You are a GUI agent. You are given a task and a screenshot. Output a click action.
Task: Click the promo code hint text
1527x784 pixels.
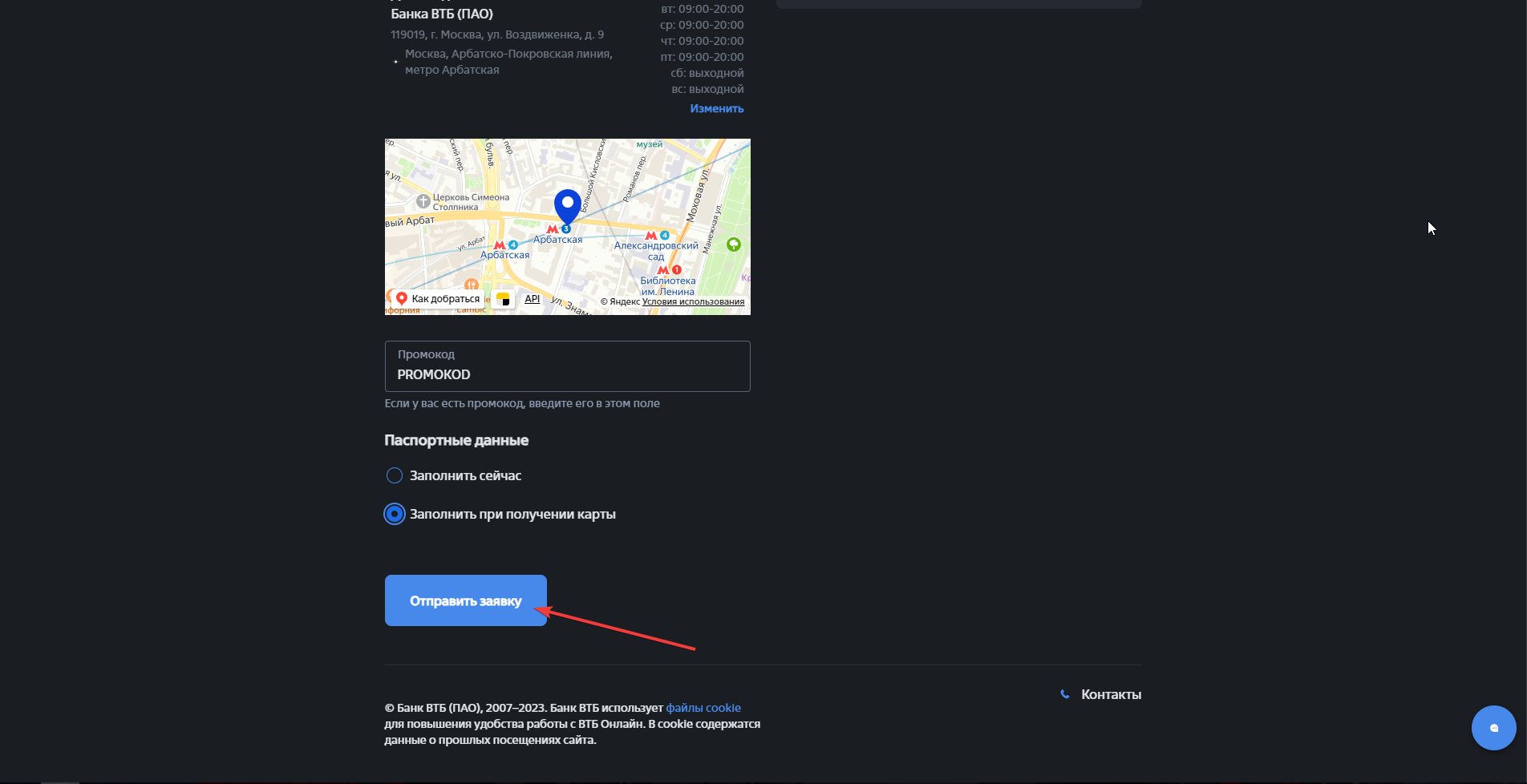coord(522,403)
